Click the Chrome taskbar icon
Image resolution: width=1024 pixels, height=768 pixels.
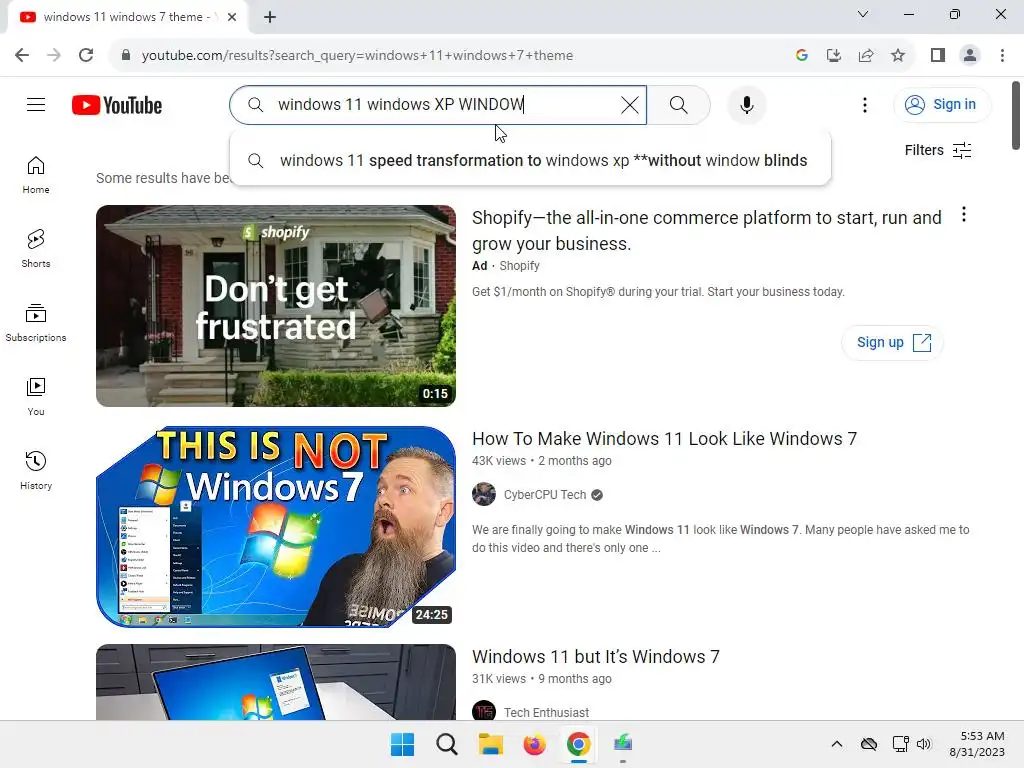[579, 744]
